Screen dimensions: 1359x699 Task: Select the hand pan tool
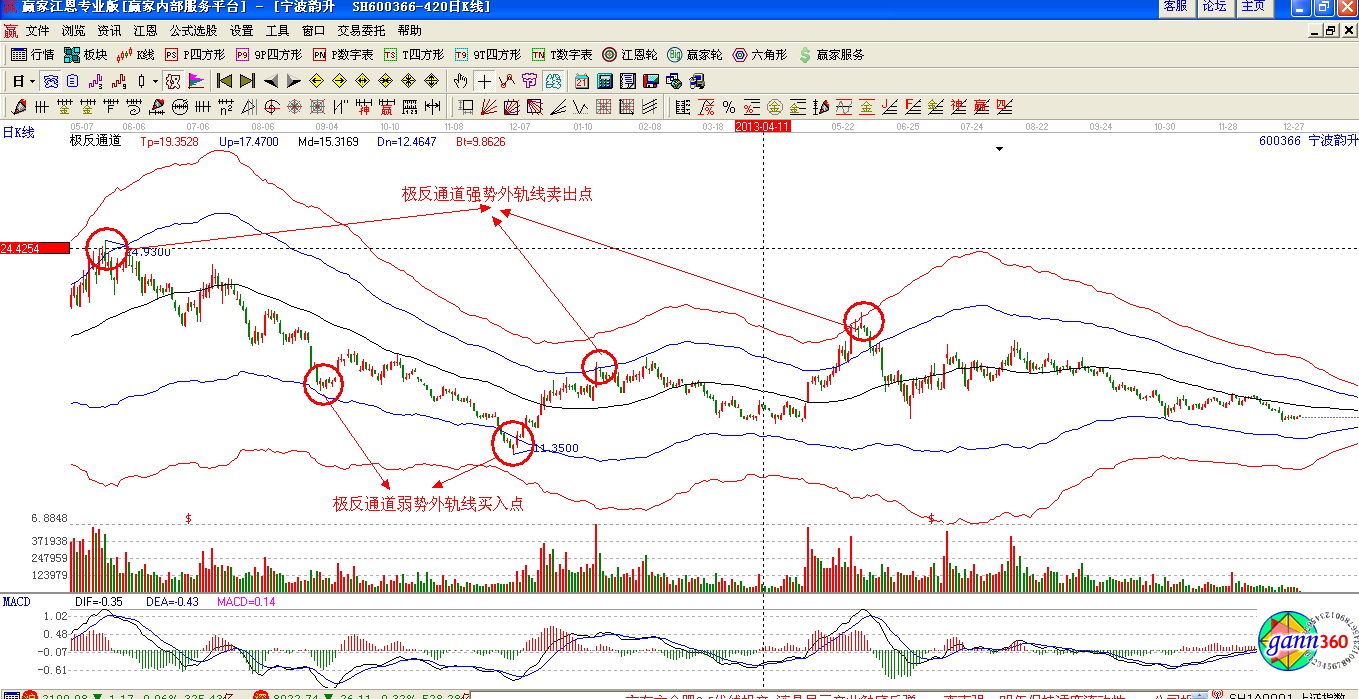point(460,81)
